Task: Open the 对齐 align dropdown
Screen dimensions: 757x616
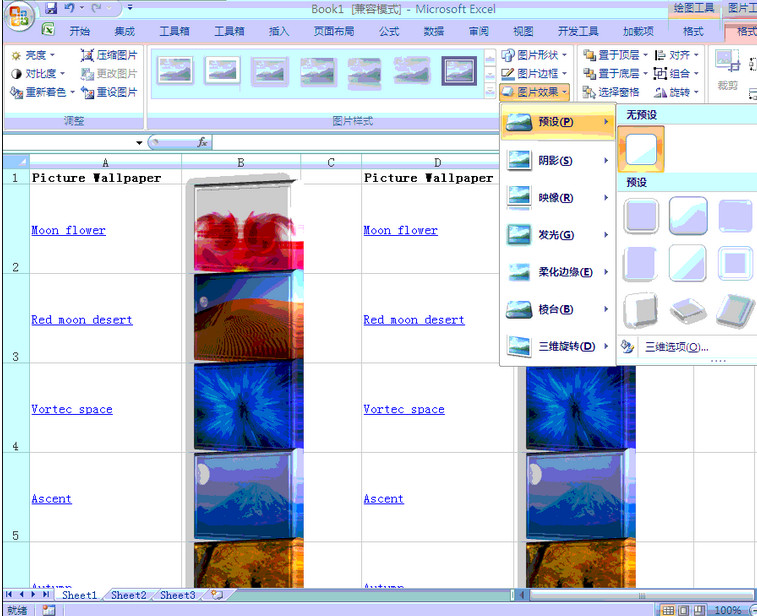Action: [676, 56]
